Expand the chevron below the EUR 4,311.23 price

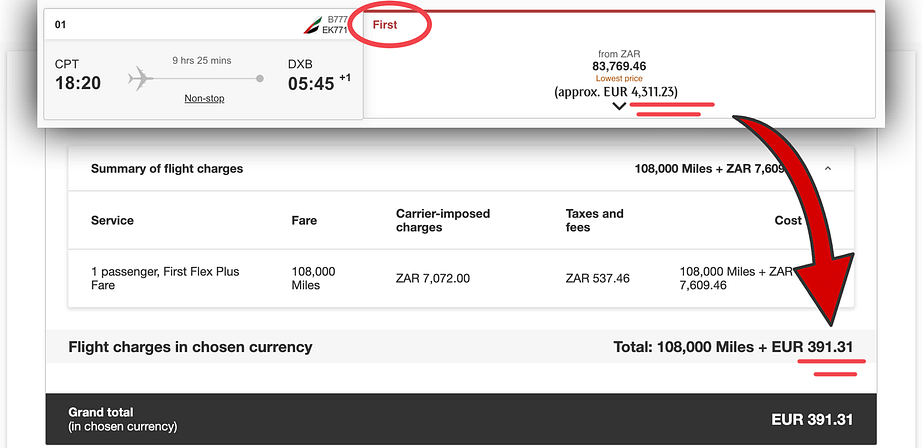pos(619,106)
